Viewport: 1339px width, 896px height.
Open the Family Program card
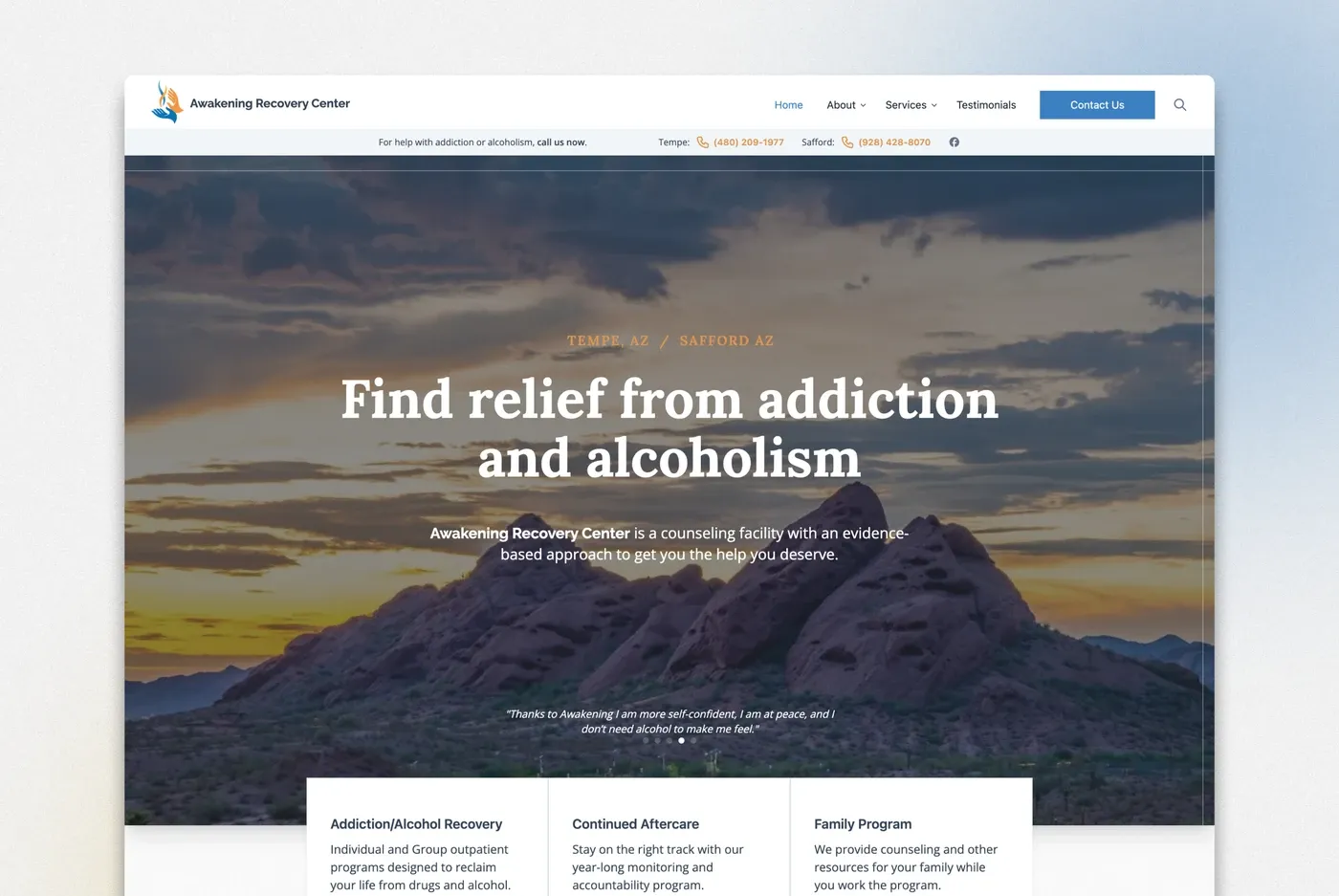[x=862, y=824]
